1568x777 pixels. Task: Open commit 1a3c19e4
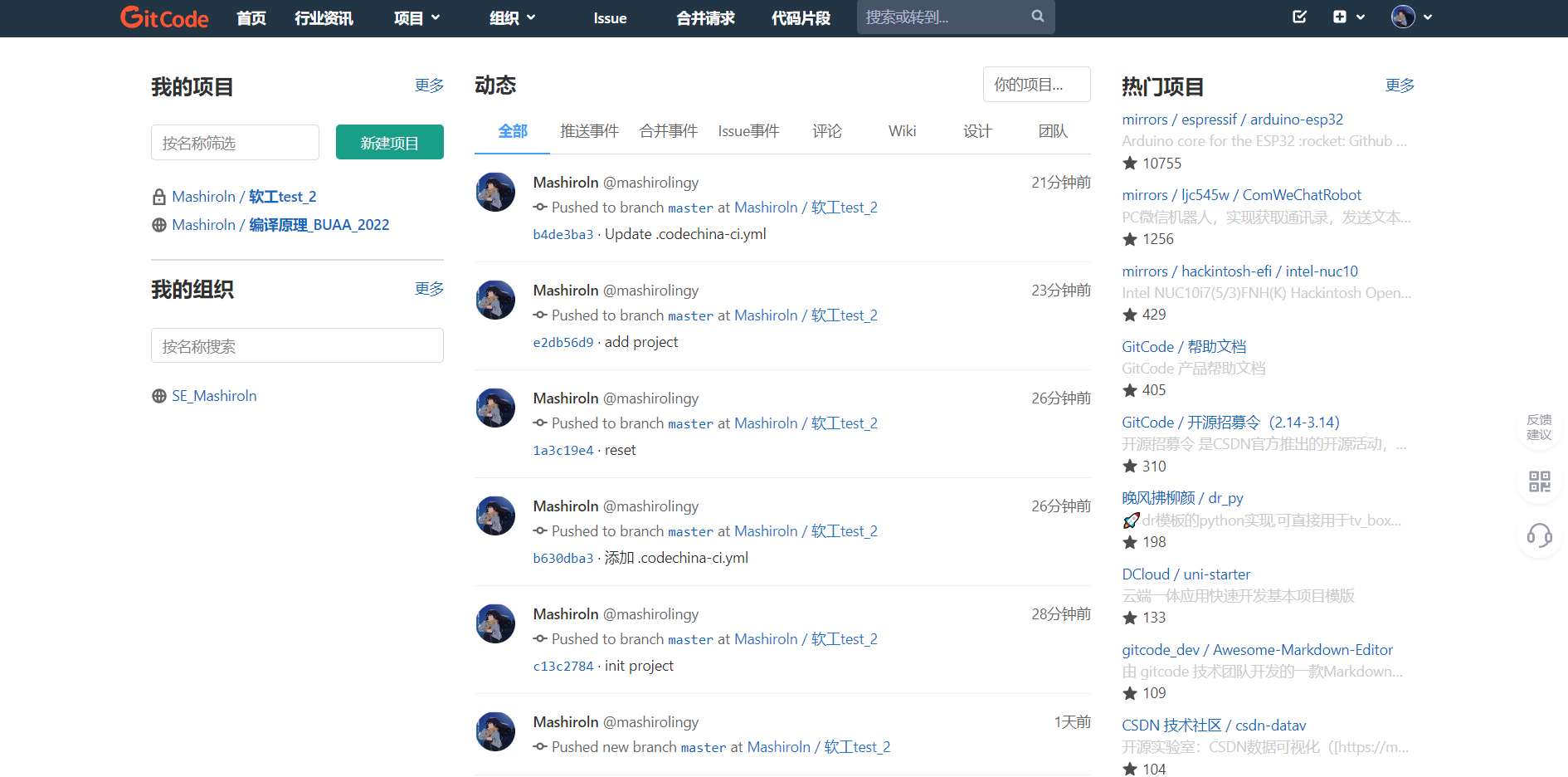click(x=563, y=451)
